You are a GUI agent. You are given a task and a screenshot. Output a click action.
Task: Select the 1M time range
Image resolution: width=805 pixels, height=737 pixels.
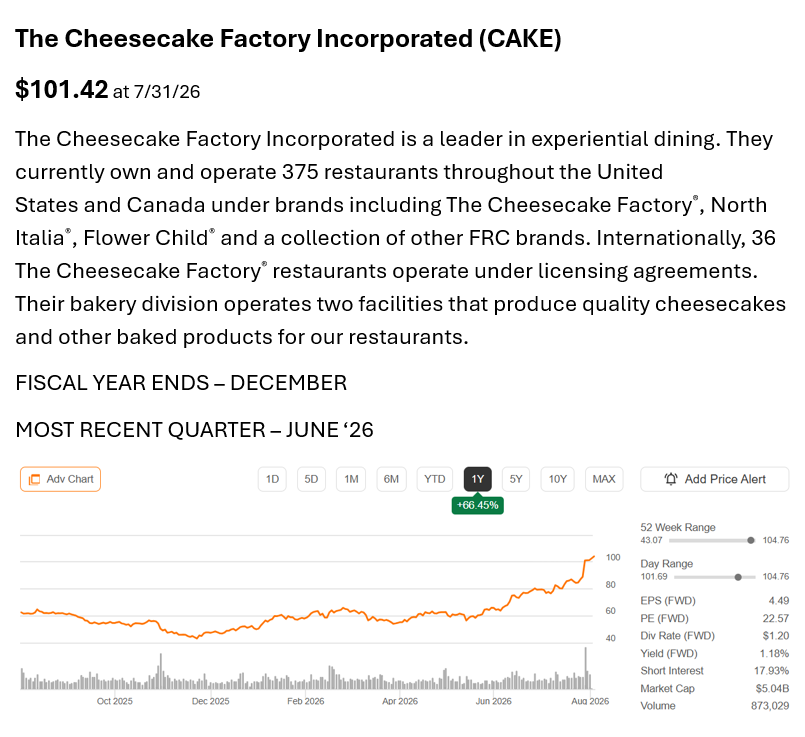coord(351,479)
